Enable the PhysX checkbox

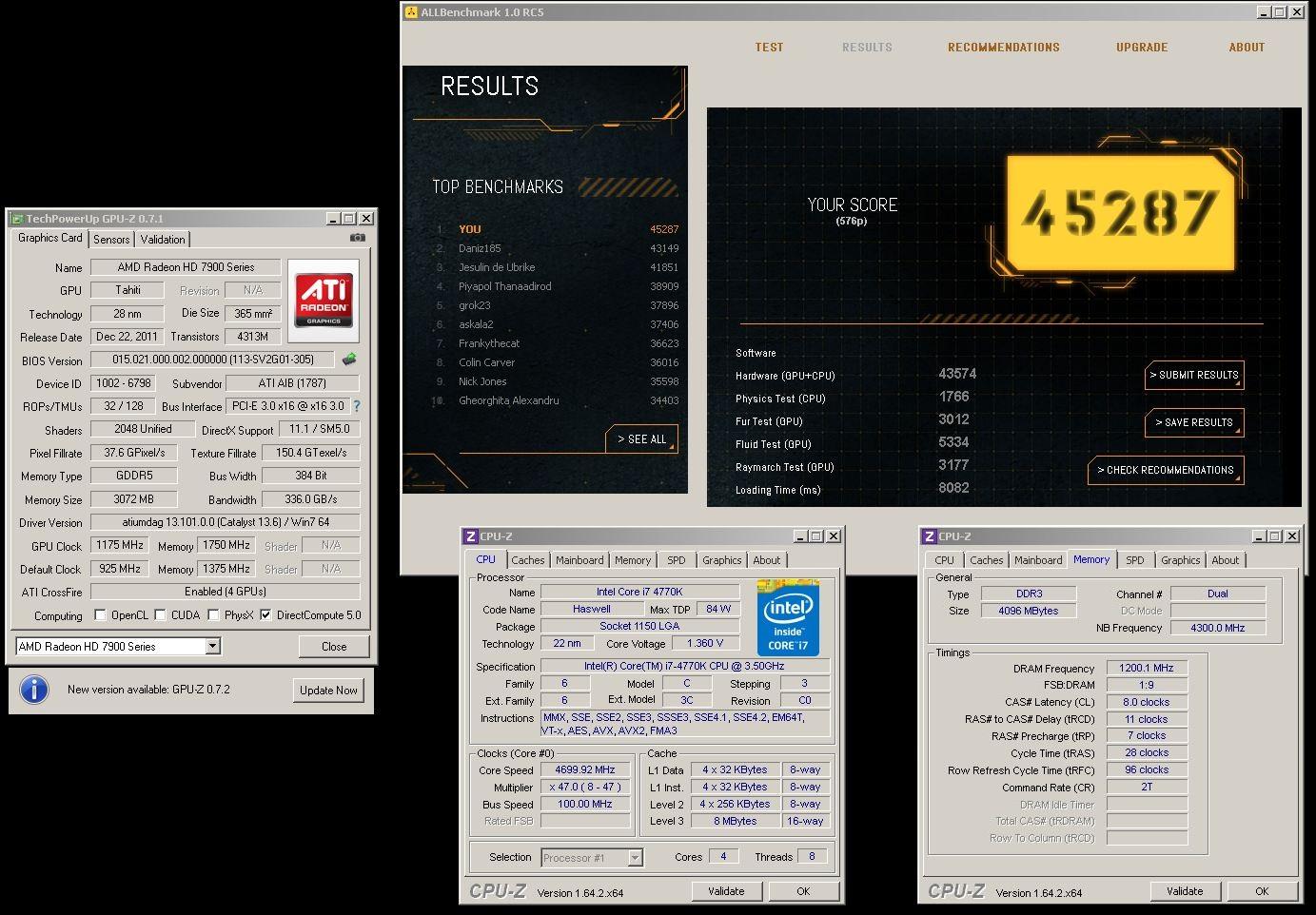[x=213, y=615]
